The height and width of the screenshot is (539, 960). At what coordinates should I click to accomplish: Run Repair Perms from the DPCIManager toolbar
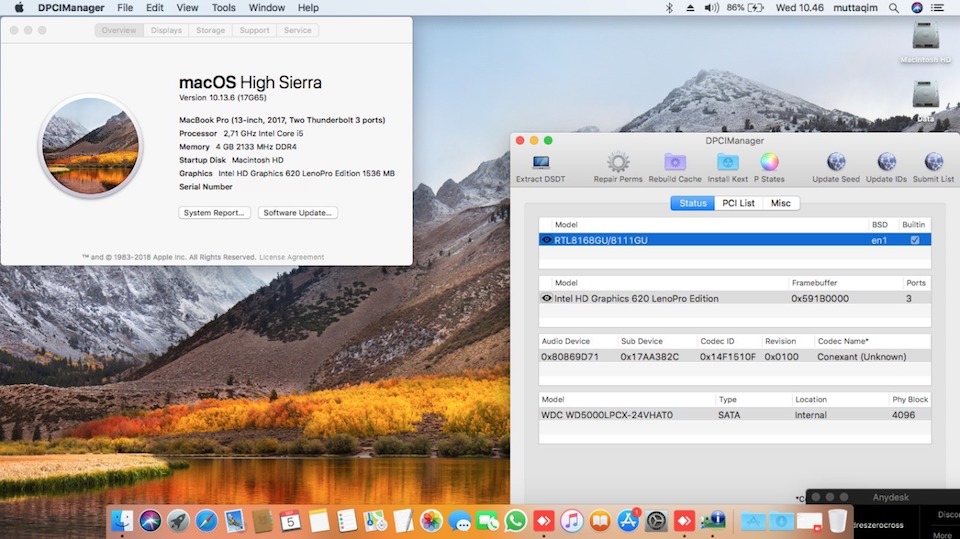[x=618, y=162]
